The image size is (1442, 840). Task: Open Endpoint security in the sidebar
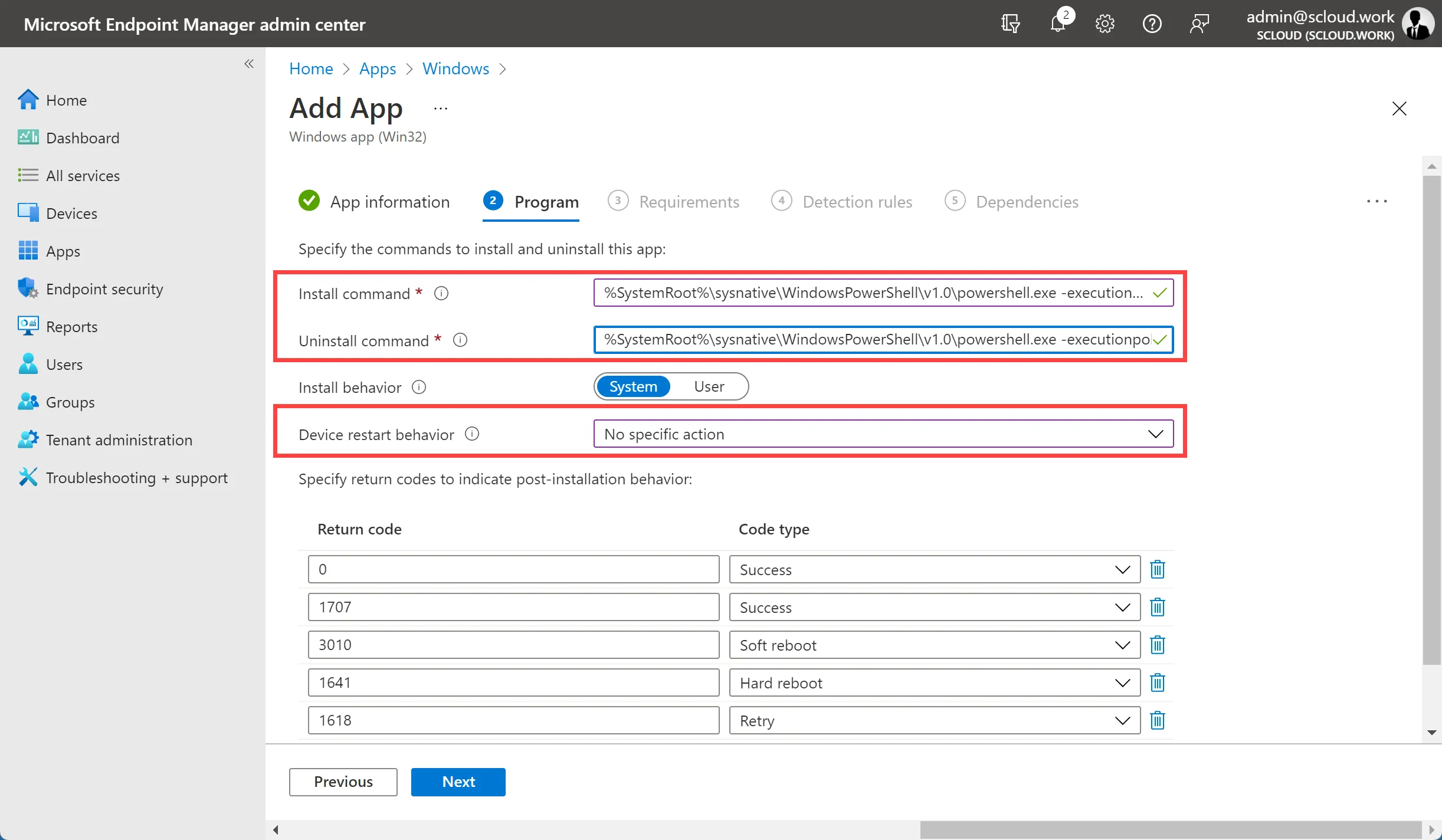(x=104, y=288)
